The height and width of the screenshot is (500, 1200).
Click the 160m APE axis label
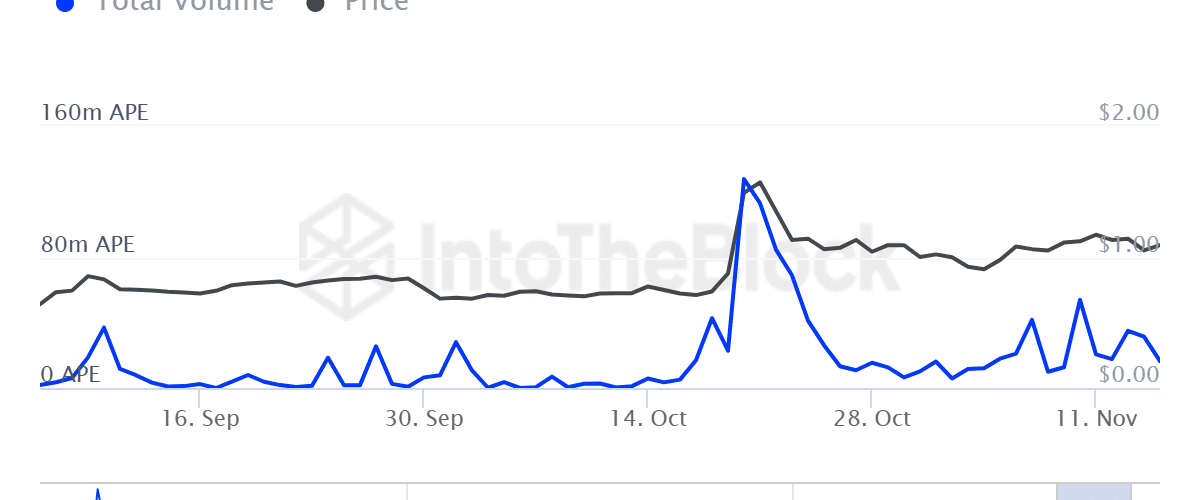94,112
